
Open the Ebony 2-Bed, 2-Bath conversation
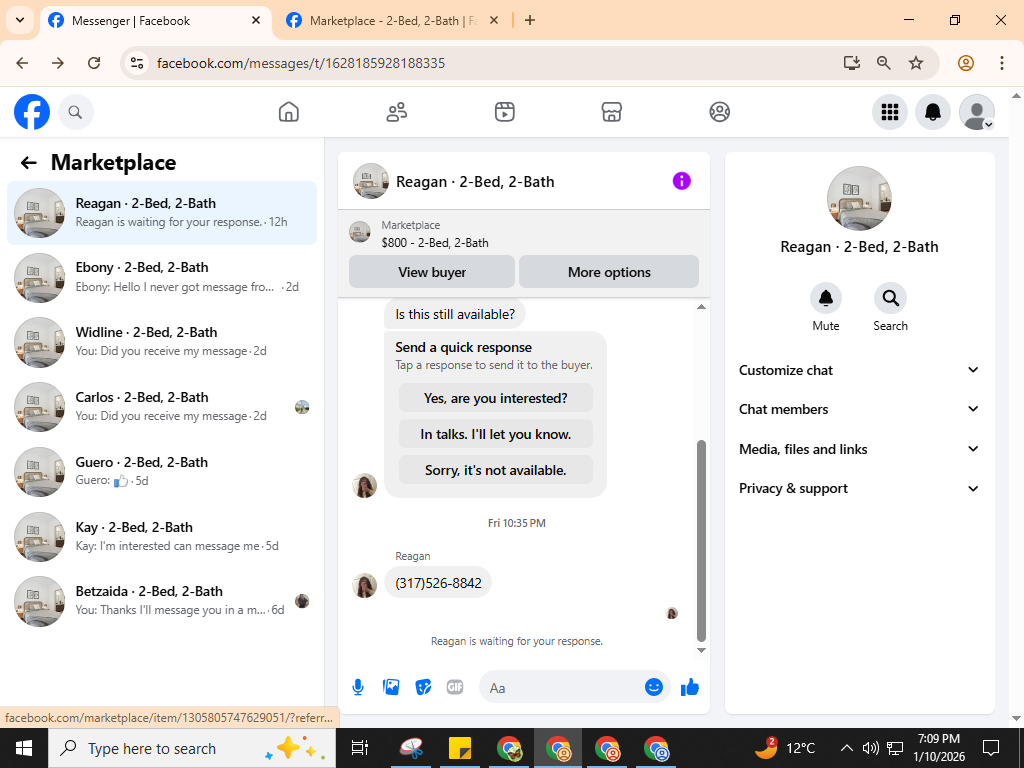162,278
